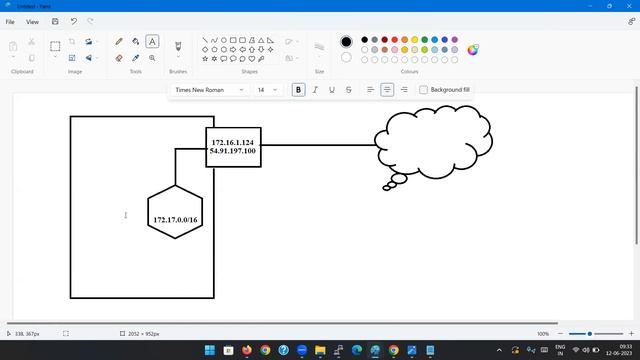The height and width of the screenshot is (360, 640).
Task: Toggle Strikethrough formatting
Action: pyautogui.click(x=349, y=90)
